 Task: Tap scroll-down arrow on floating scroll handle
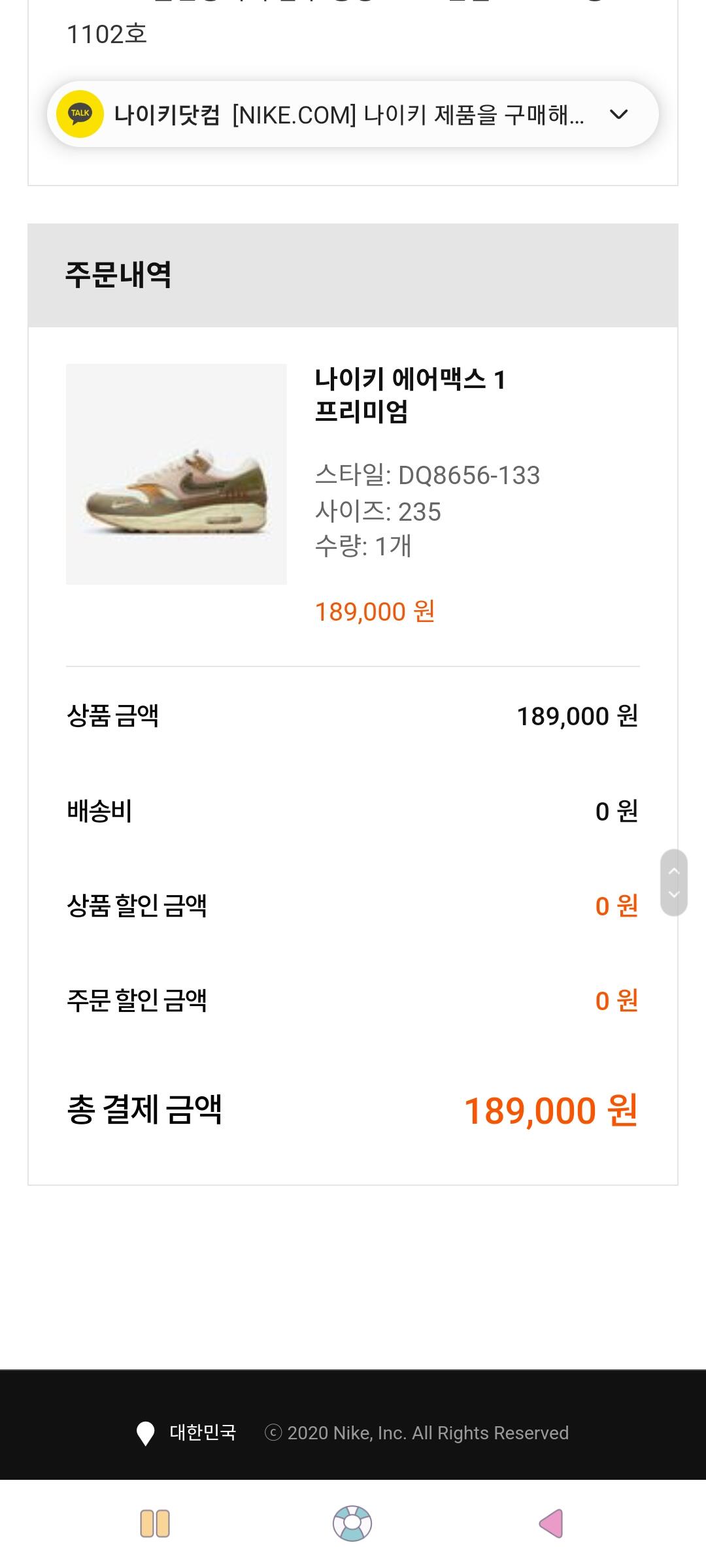[x=674, y=894]
